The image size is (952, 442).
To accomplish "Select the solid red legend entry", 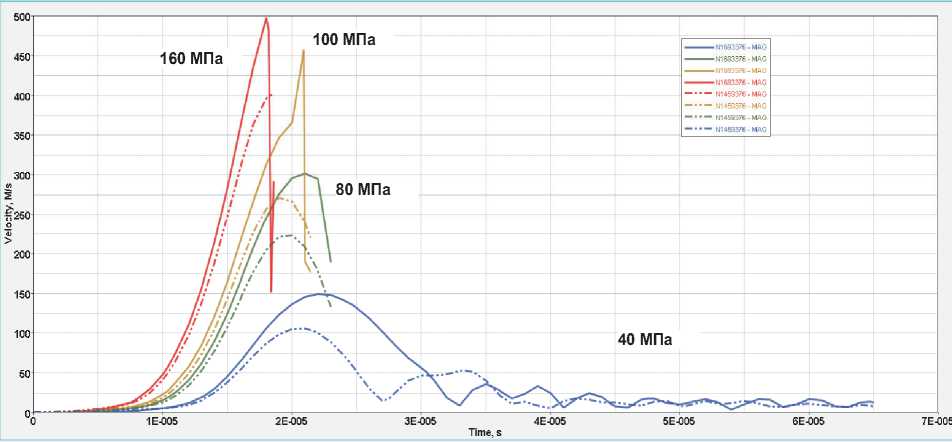I will [726, 82].
